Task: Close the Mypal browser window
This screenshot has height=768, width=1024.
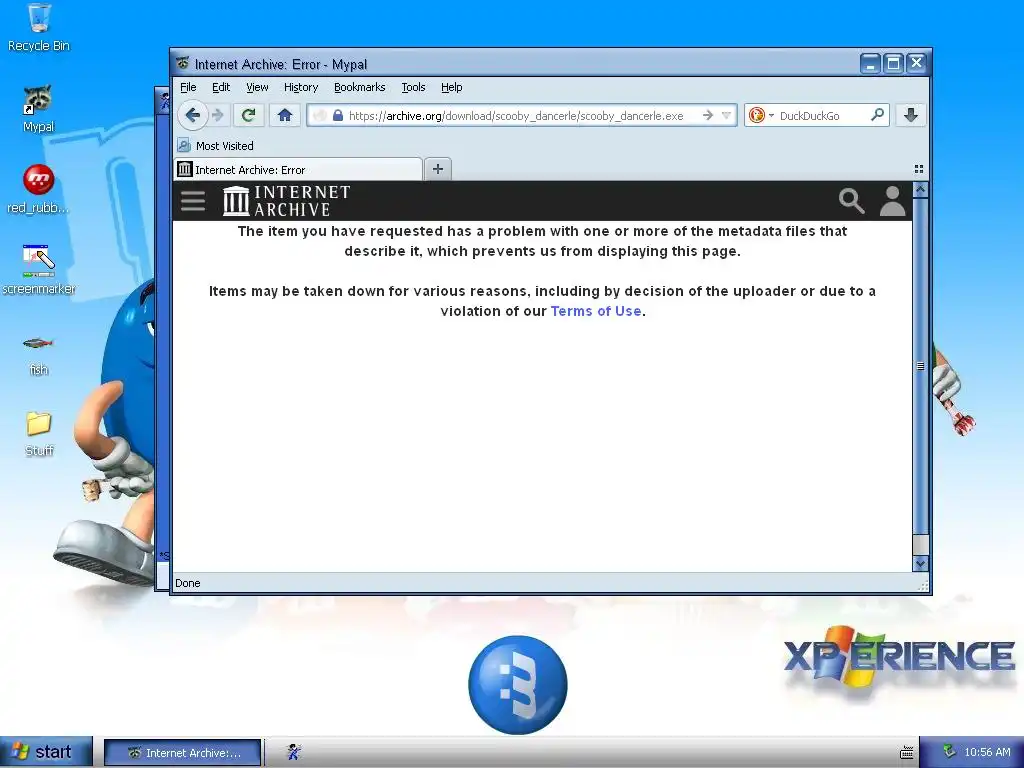Action: [916, 63]
